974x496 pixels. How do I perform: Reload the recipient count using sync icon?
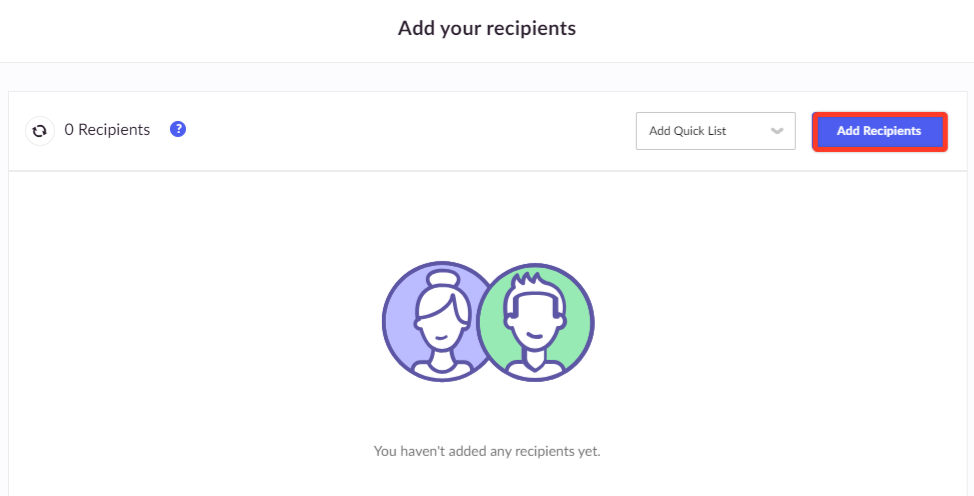(x=40, y=131)
